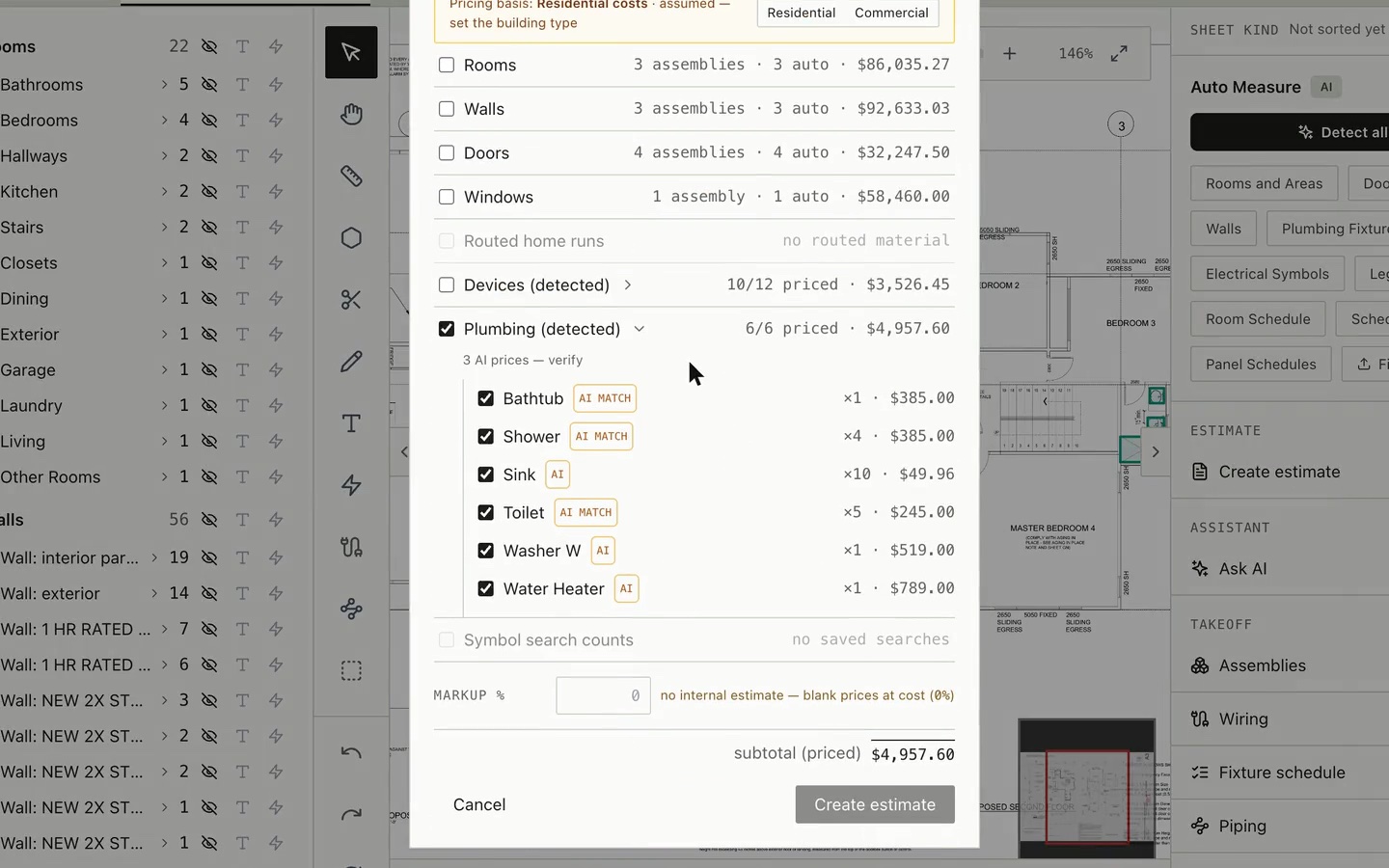Switch pricing basis to Commercial
The width and height of the screenshot is (1389, 868).
pos(891,13)
